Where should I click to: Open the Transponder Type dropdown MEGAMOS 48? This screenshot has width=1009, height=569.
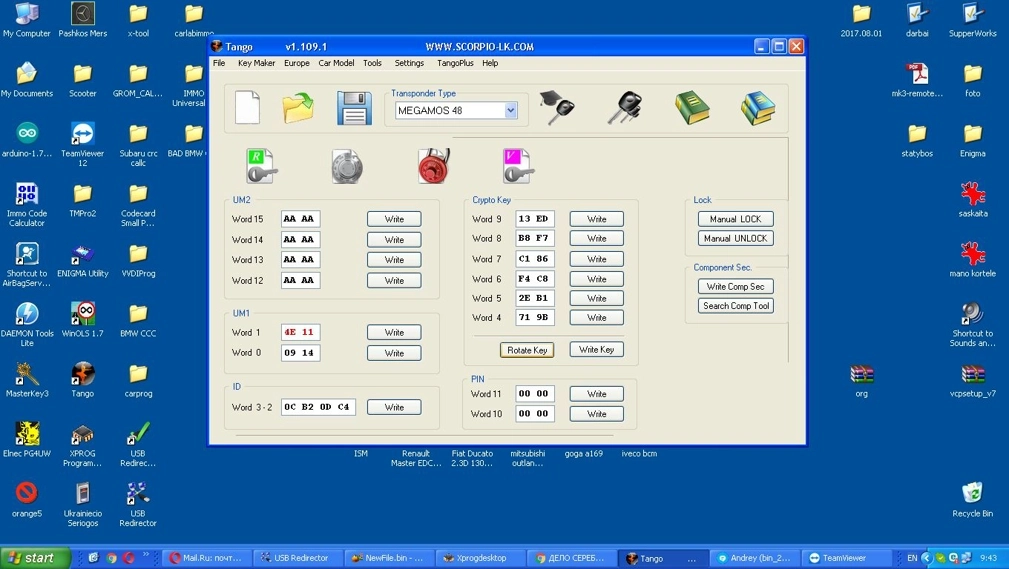click(456, 111)
